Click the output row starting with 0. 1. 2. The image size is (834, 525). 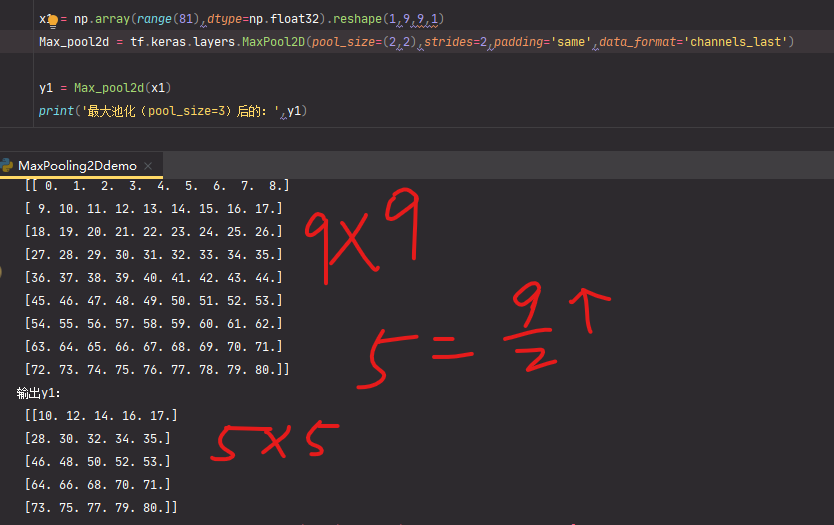pyautogui.click(x=157, y=186)
